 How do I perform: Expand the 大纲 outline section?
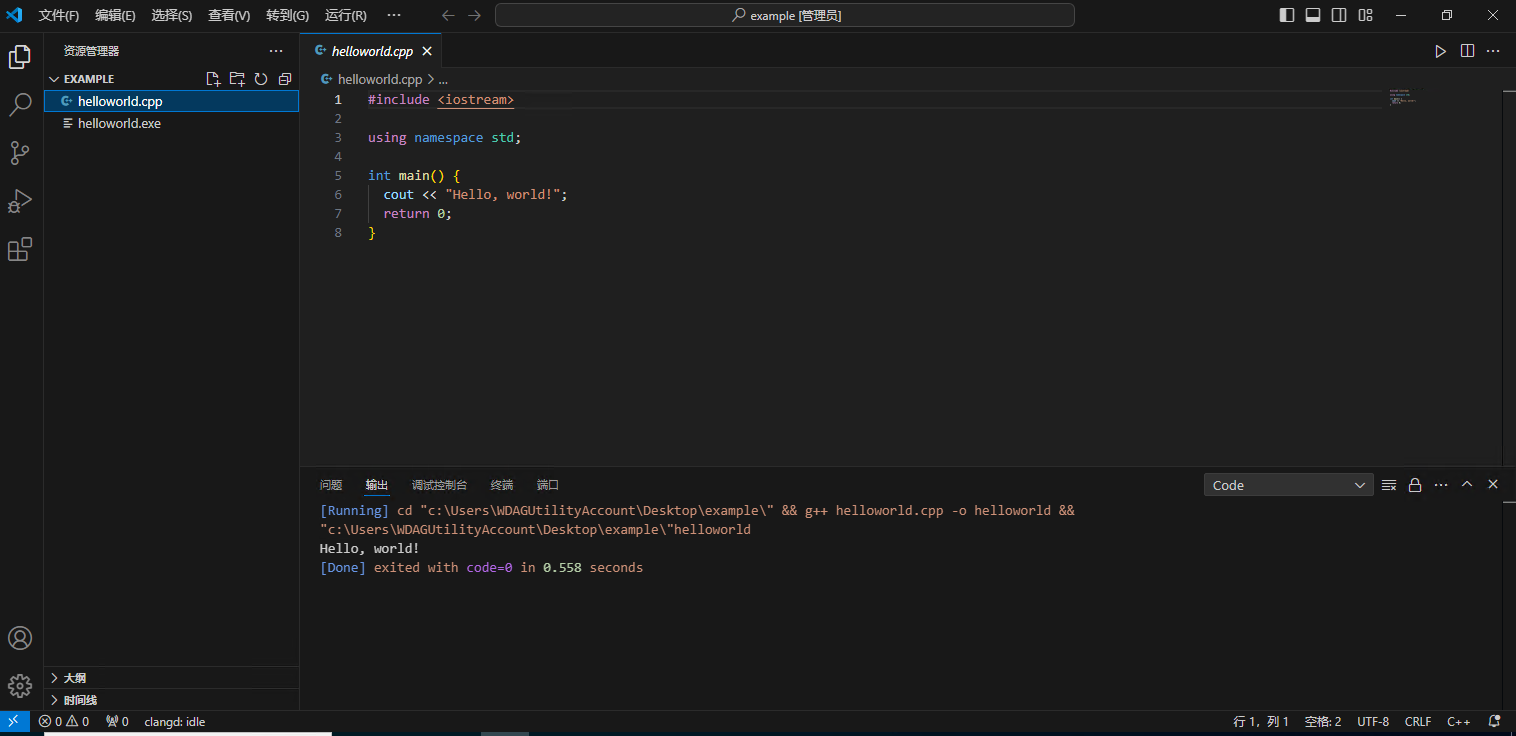click(x=172, y=678)
